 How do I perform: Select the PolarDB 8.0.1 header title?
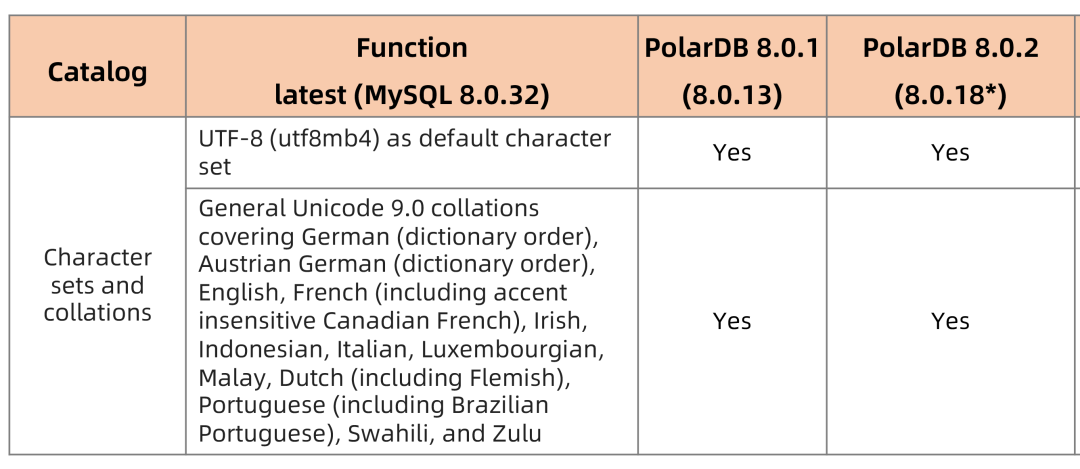click(x=731, y=48)
